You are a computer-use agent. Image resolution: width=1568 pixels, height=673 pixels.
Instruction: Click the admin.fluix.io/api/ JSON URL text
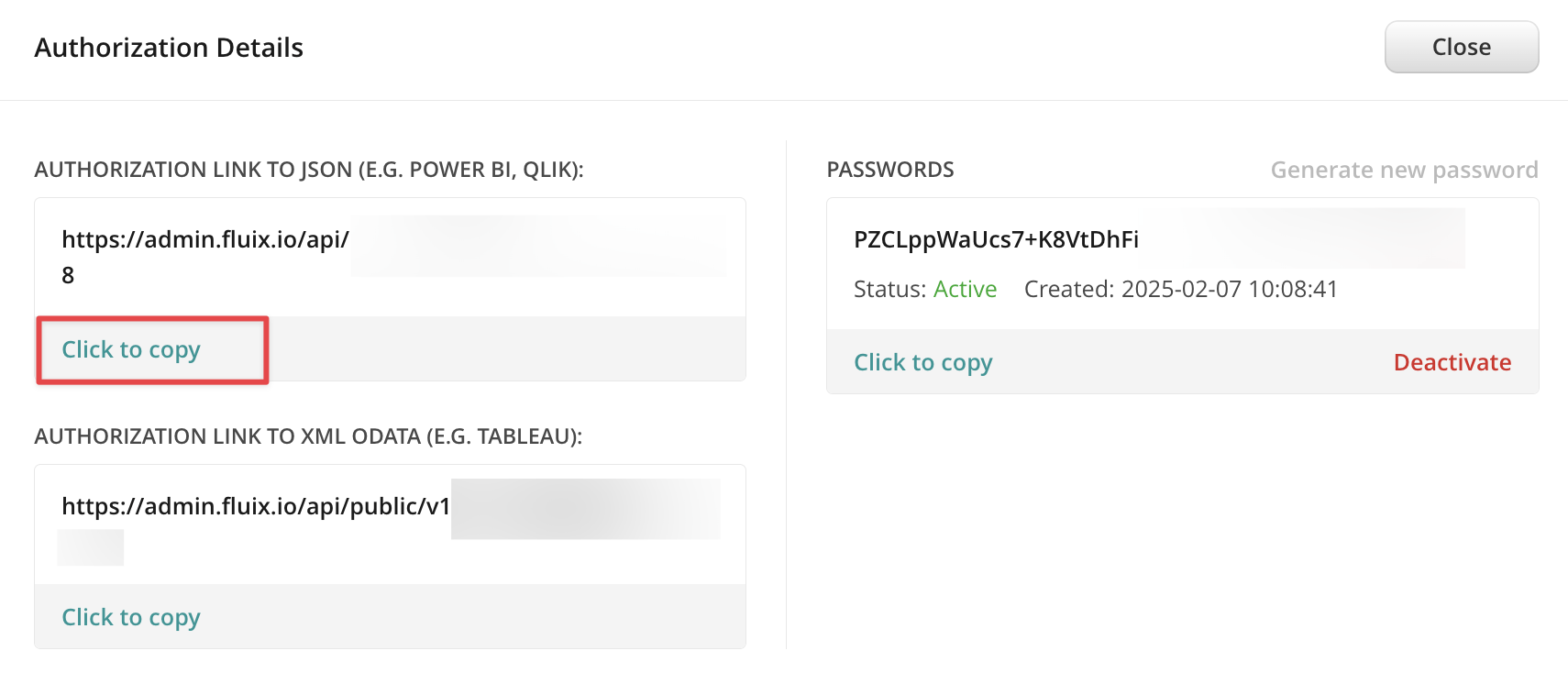tap(205, 239)
